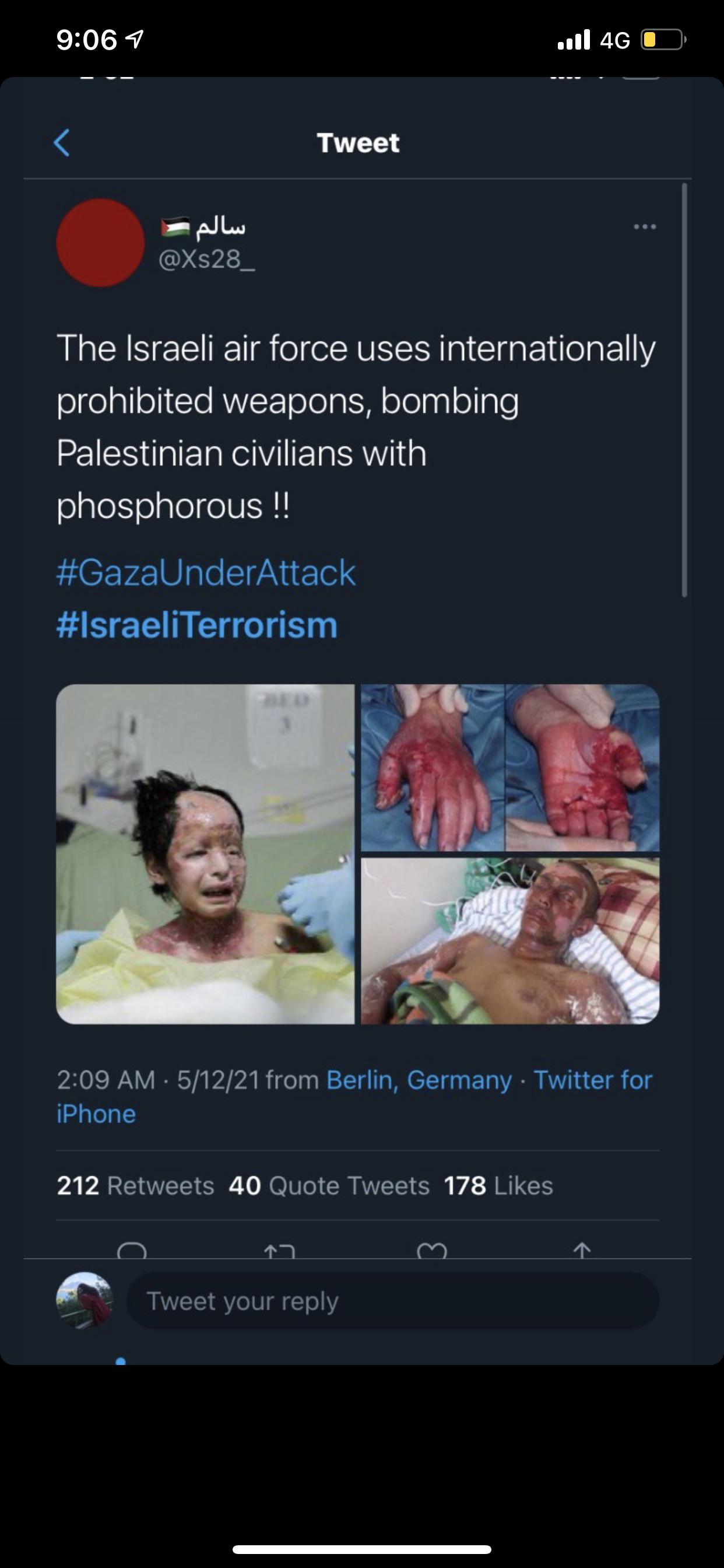Open the #IsraeliTerrorism hashtag
Viewport: 724px width, 1568px height.
tap(196, 625)
